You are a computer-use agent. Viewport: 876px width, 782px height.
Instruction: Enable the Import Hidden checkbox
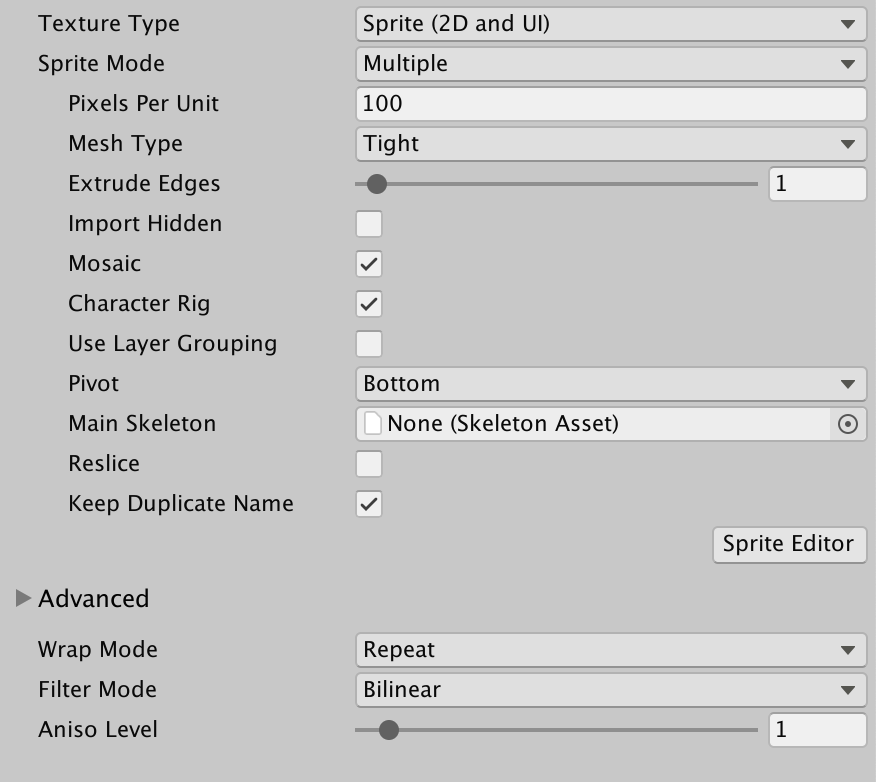[369, 224]
